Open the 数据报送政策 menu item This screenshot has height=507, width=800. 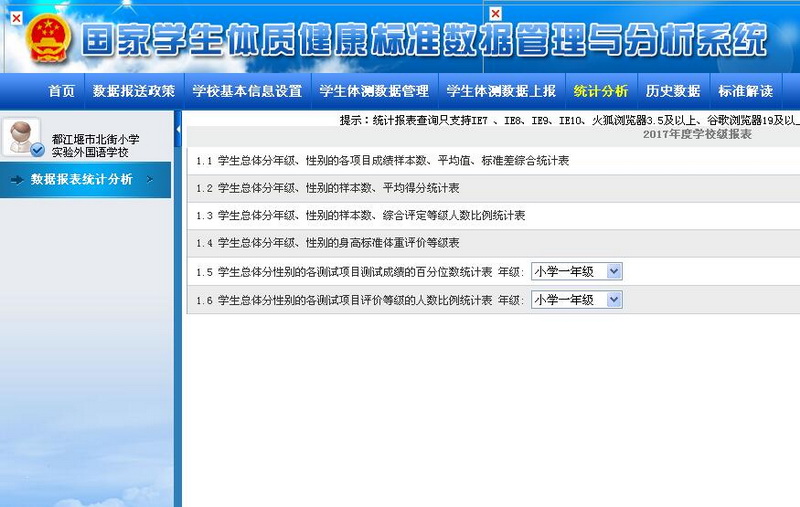pos(133,91)
